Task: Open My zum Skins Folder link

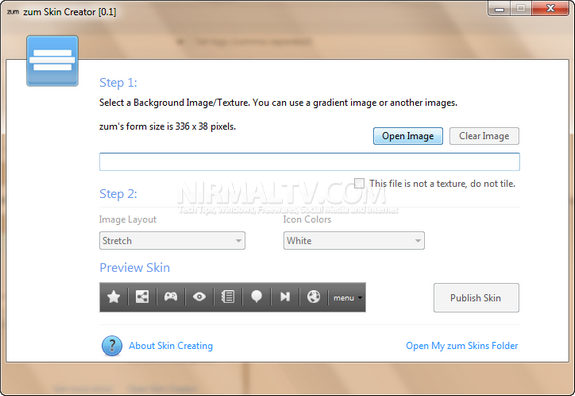Action: click(462, 346)
